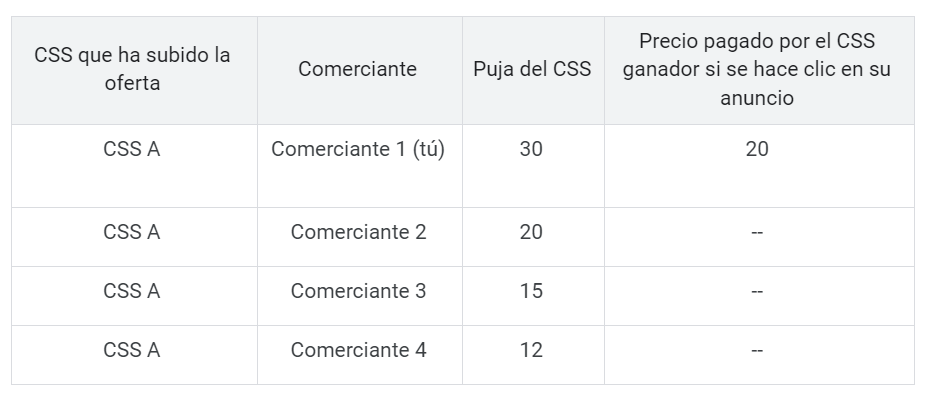Click the 'CSS que ha subido la oferta' header
This screenshot has height=399, width=927.
pyautogui.click(x=132, y=69)
